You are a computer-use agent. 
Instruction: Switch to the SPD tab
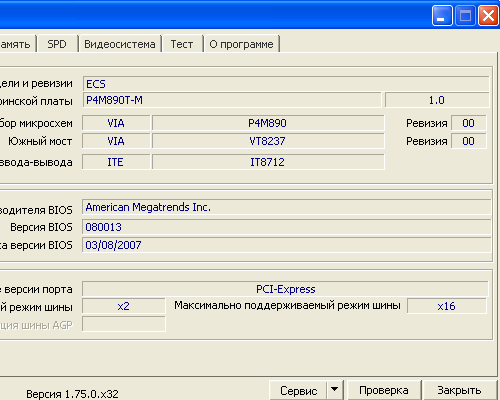coord(57,44)
